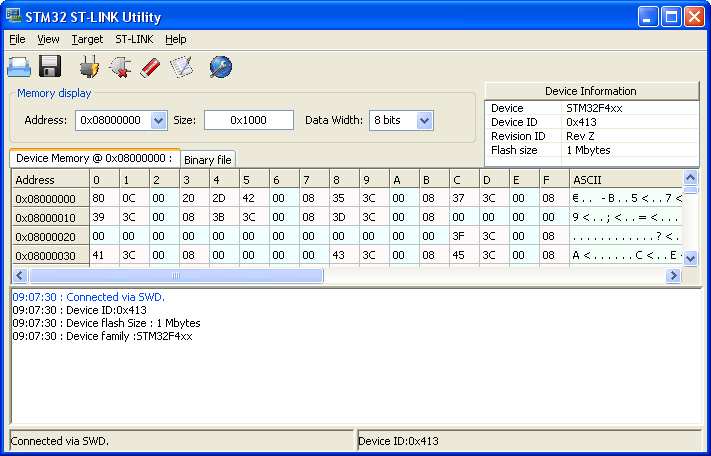Click the vertical scrollbar thumb in memory table
The image size is (711, 456).
coord(690,189)
